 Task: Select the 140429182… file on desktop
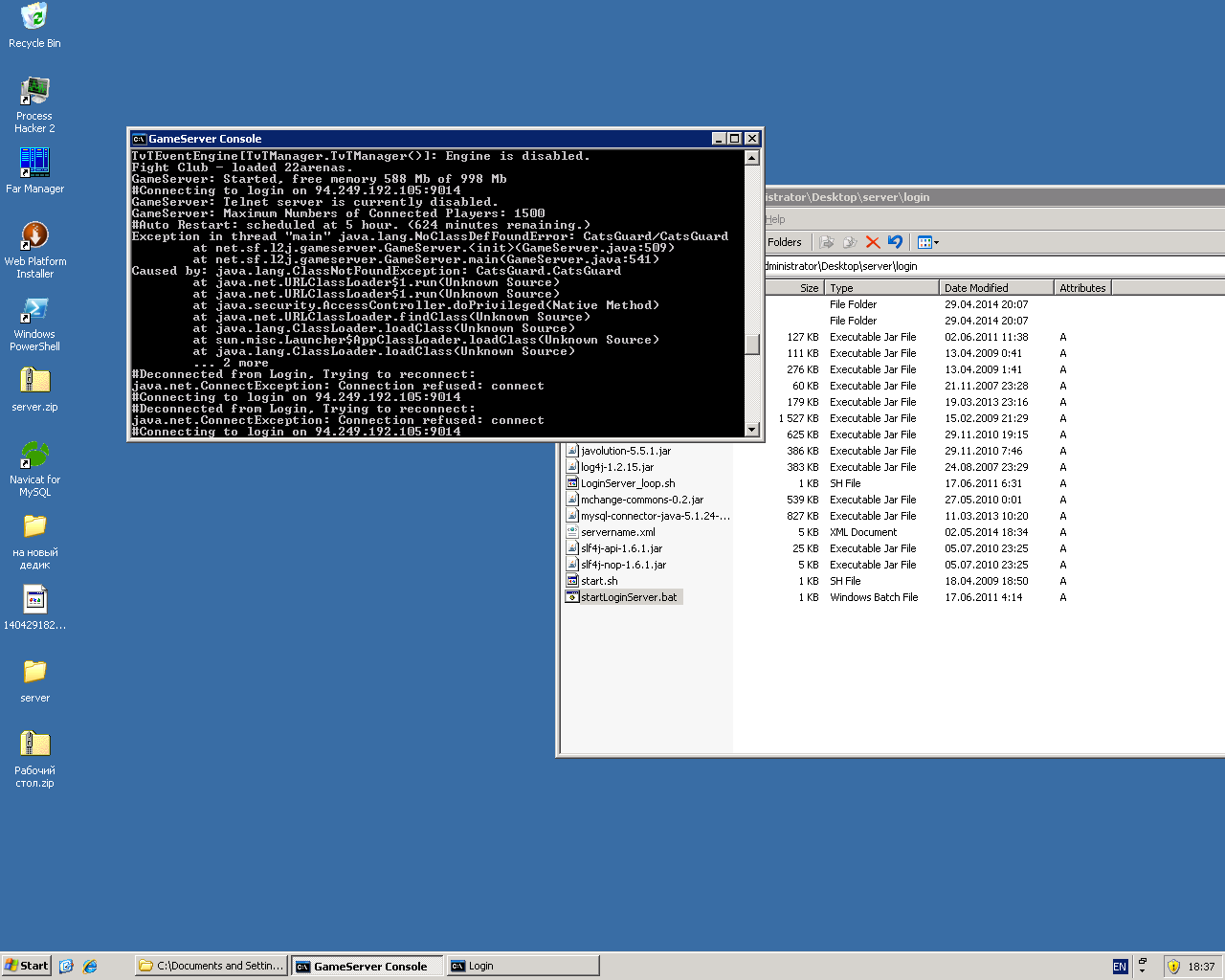[34, 608]
